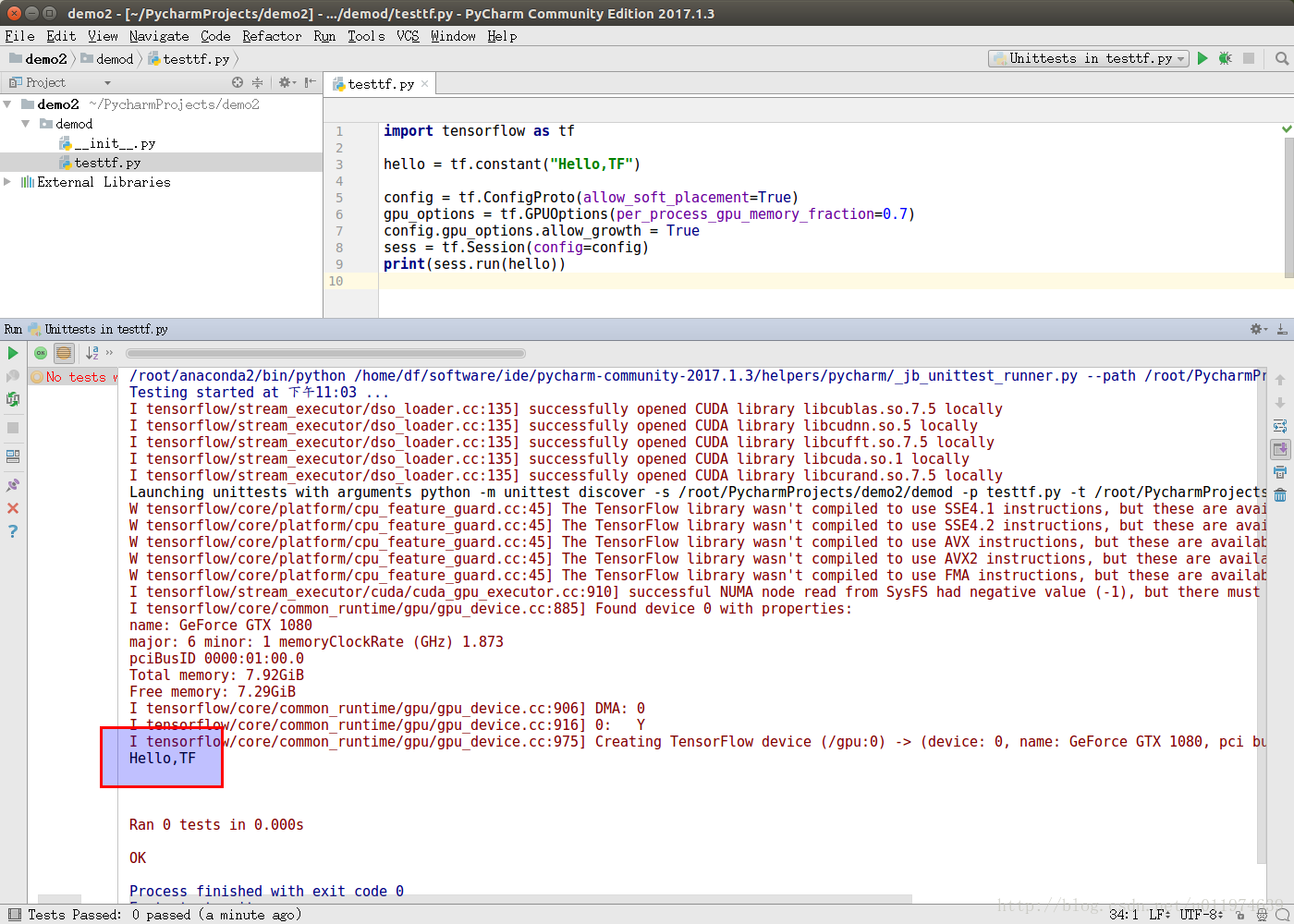Toggle Show Ignored tests orange striped button

[x=64, y=353]
